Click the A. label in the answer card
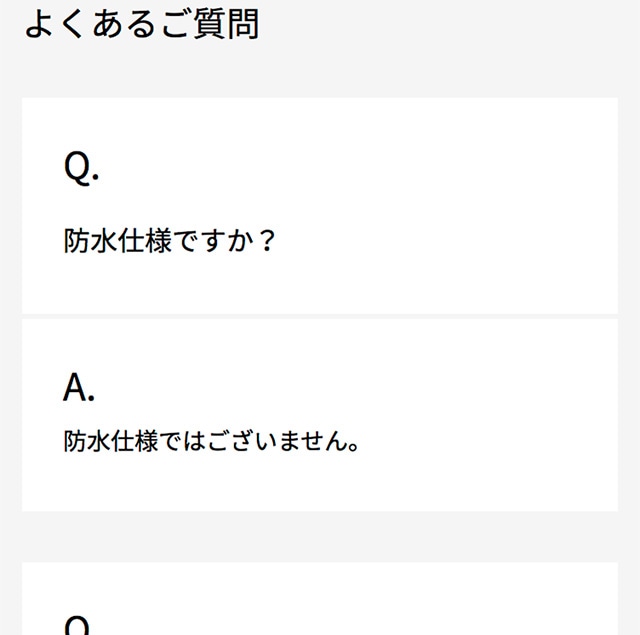The height and width of the screenshot is (635, 640). (x=79, y=386)
